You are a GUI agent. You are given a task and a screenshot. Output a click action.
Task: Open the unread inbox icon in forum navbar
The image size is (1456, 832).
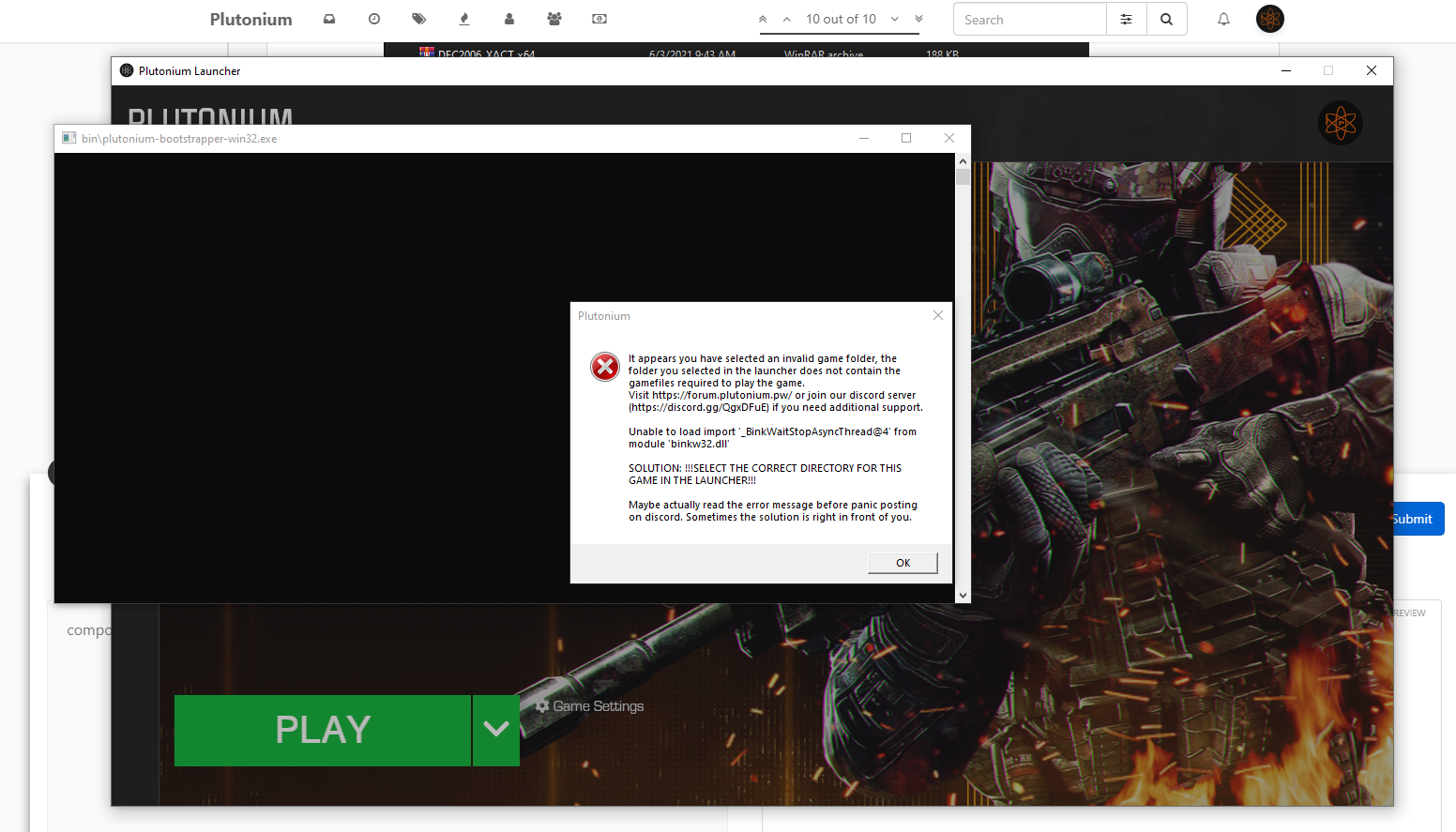click(329, 19)
